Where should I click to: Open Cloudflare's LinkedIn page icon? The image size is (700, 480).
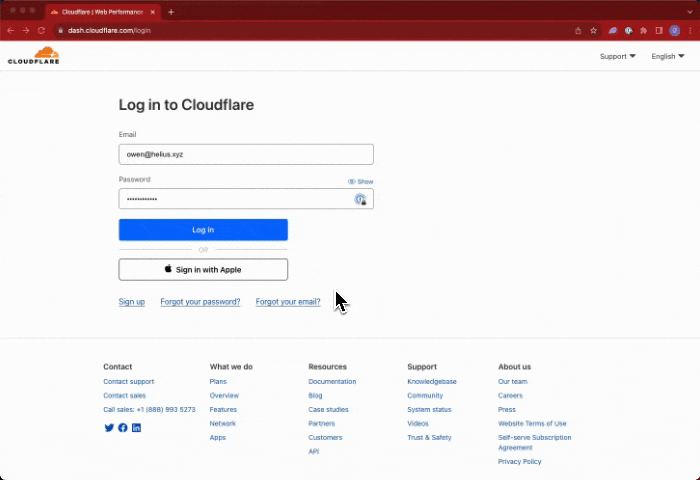[x=137, y=428]
